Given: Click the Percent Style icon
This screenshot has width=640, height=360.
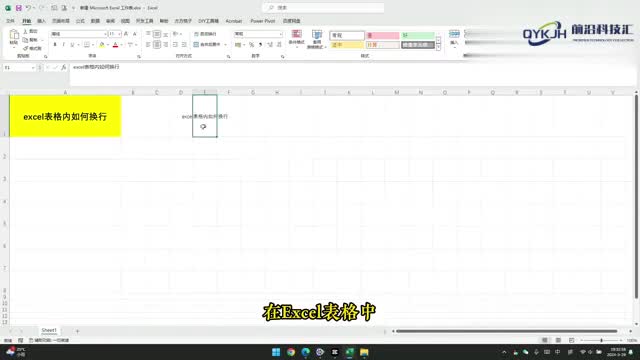Looking at the screenshot, I should click(x=251, y=45).
